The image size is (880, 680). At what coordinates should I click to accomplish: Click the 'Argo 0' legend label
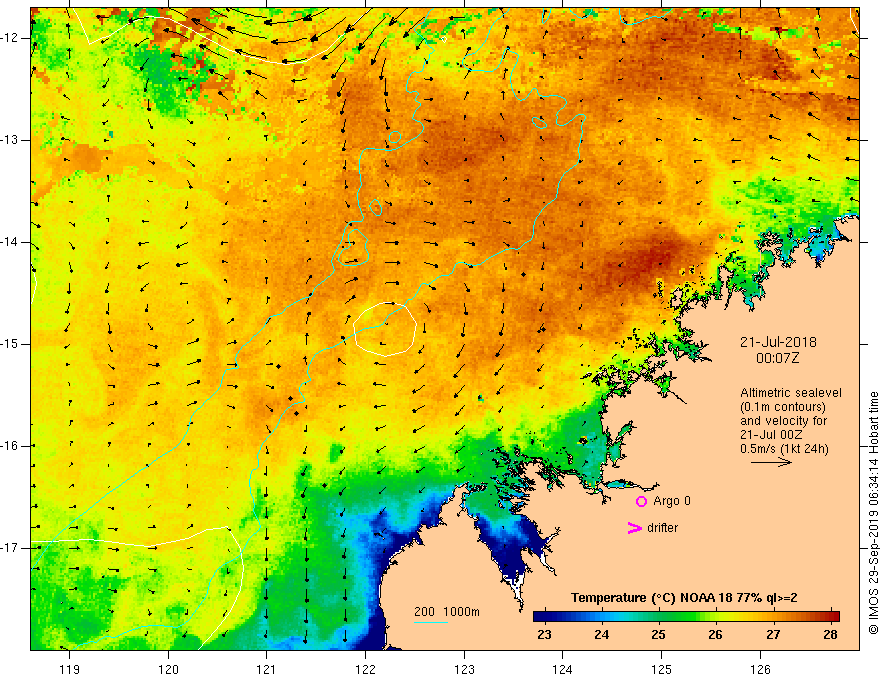672,501
